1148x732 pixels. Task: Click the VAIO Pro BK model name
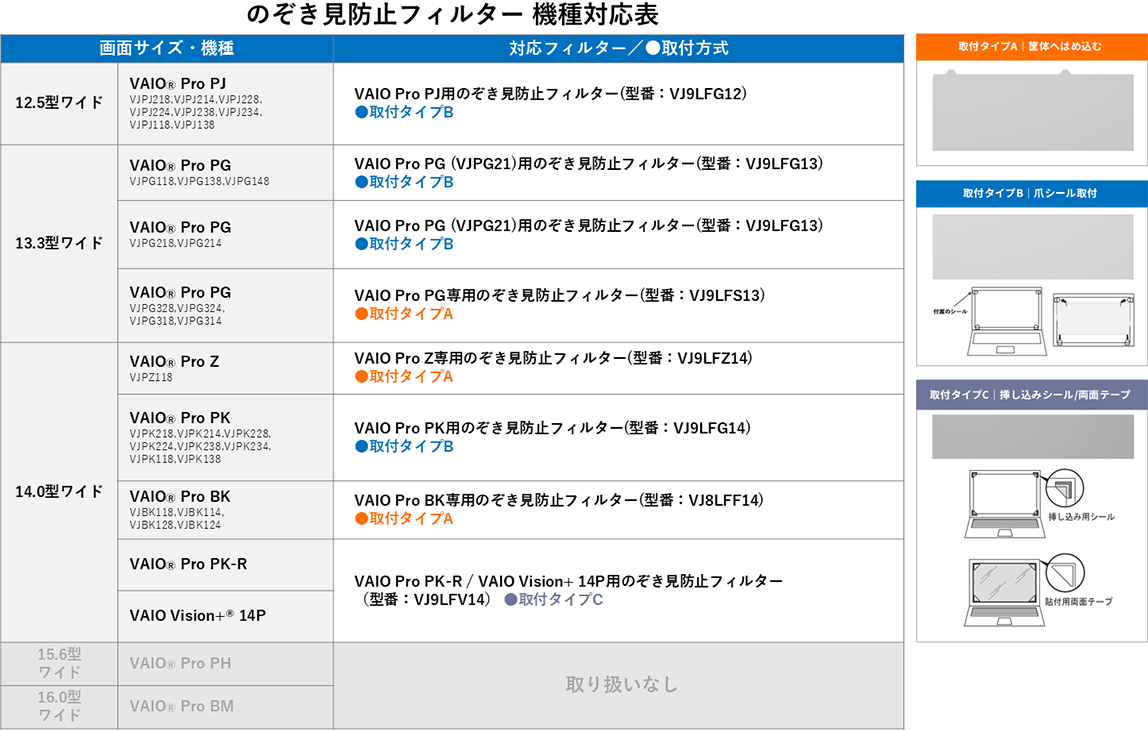pos(180,497)
